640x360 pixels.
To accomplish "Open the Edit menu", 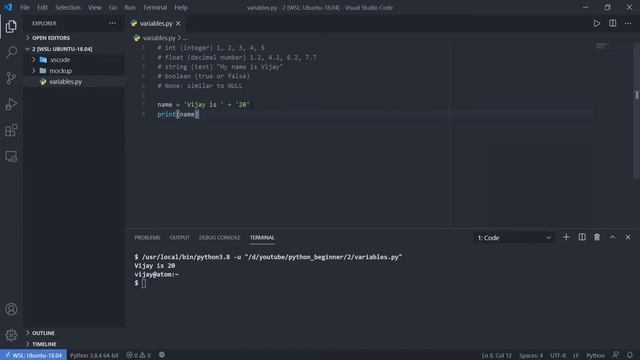I will tap(42, 7).
